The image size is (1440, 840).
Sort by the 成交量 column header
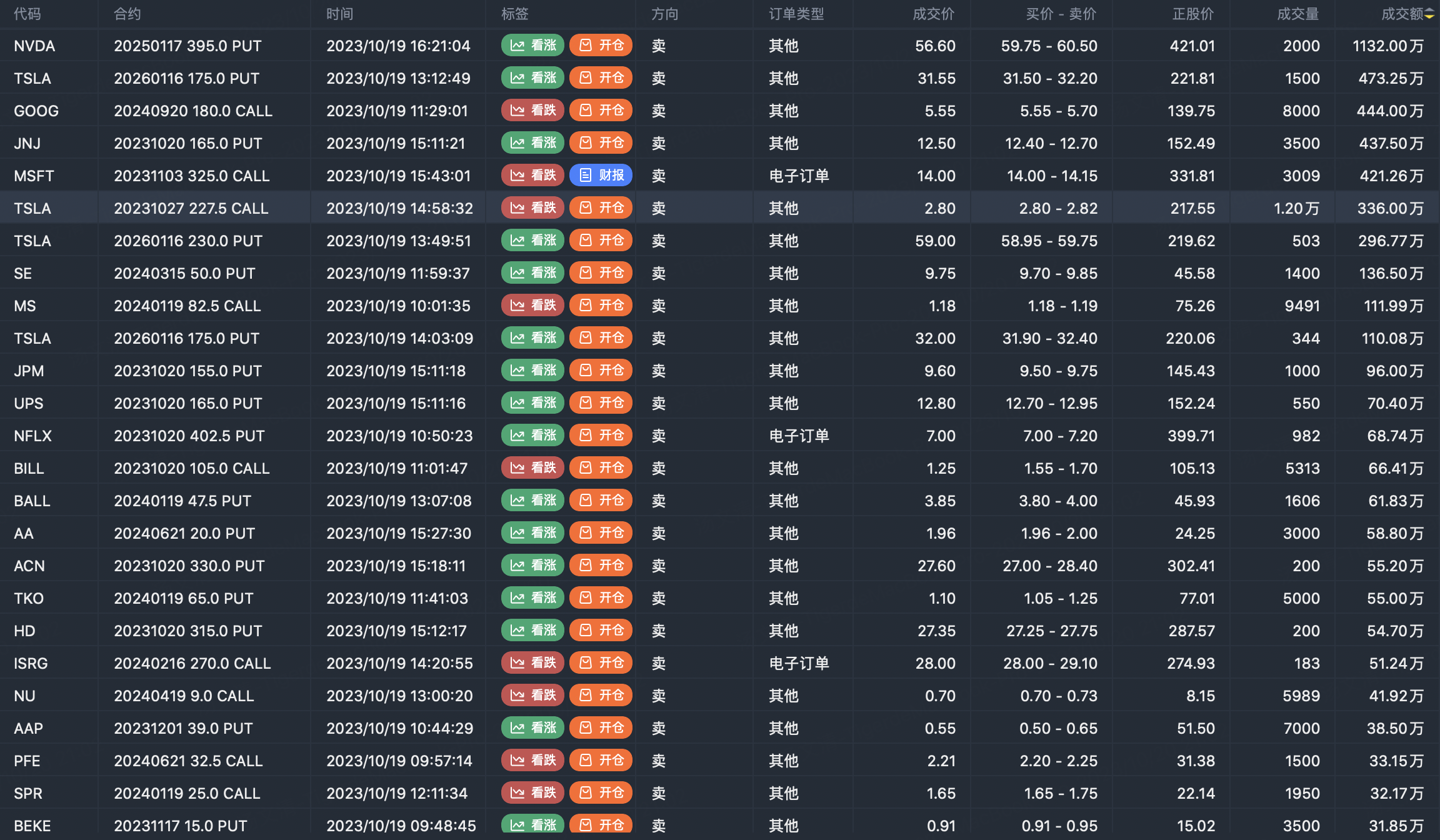pyautogui.click(x=1298, y=14)
